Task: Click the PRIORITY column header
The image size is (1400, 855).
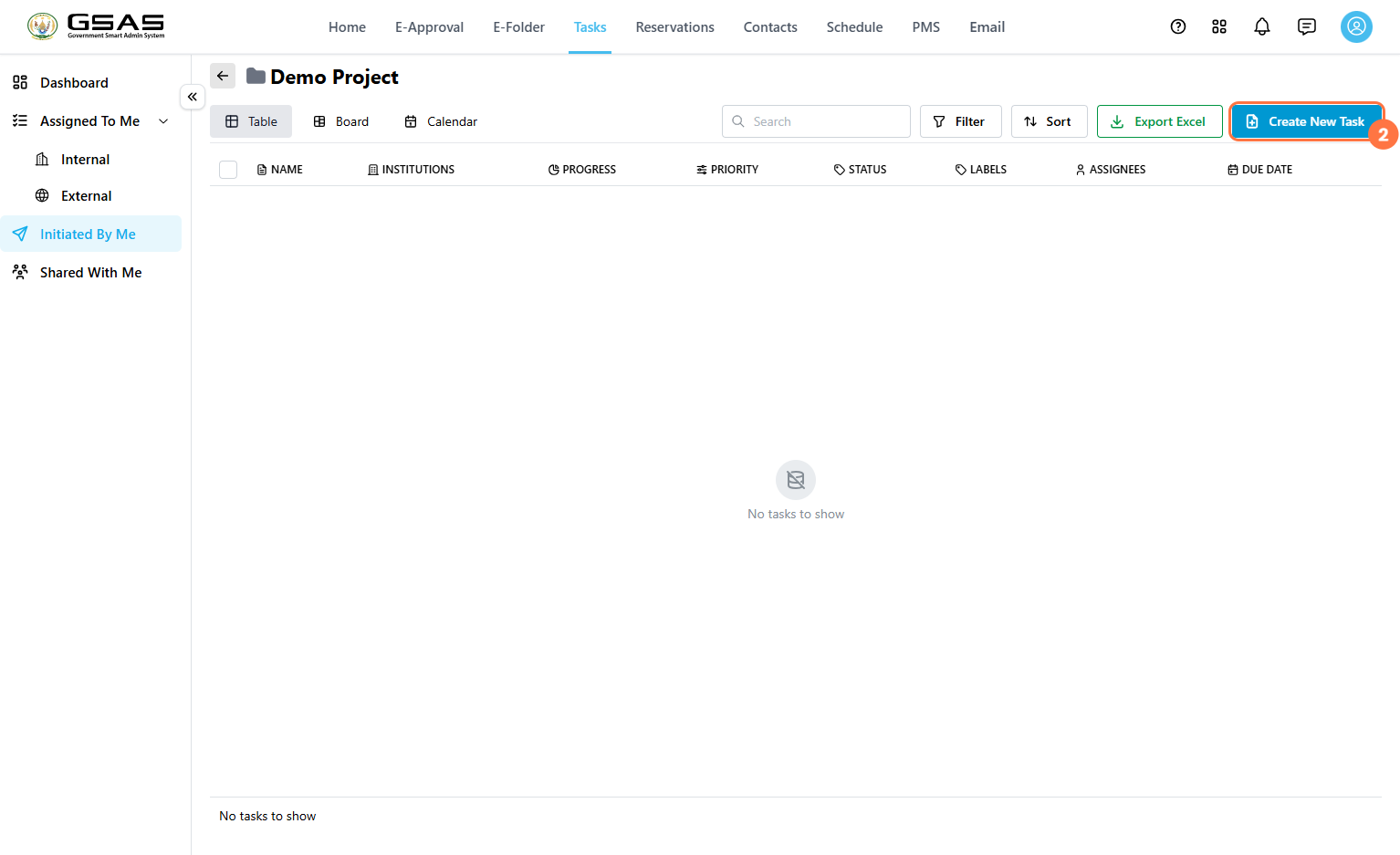Action: [727, 170]
